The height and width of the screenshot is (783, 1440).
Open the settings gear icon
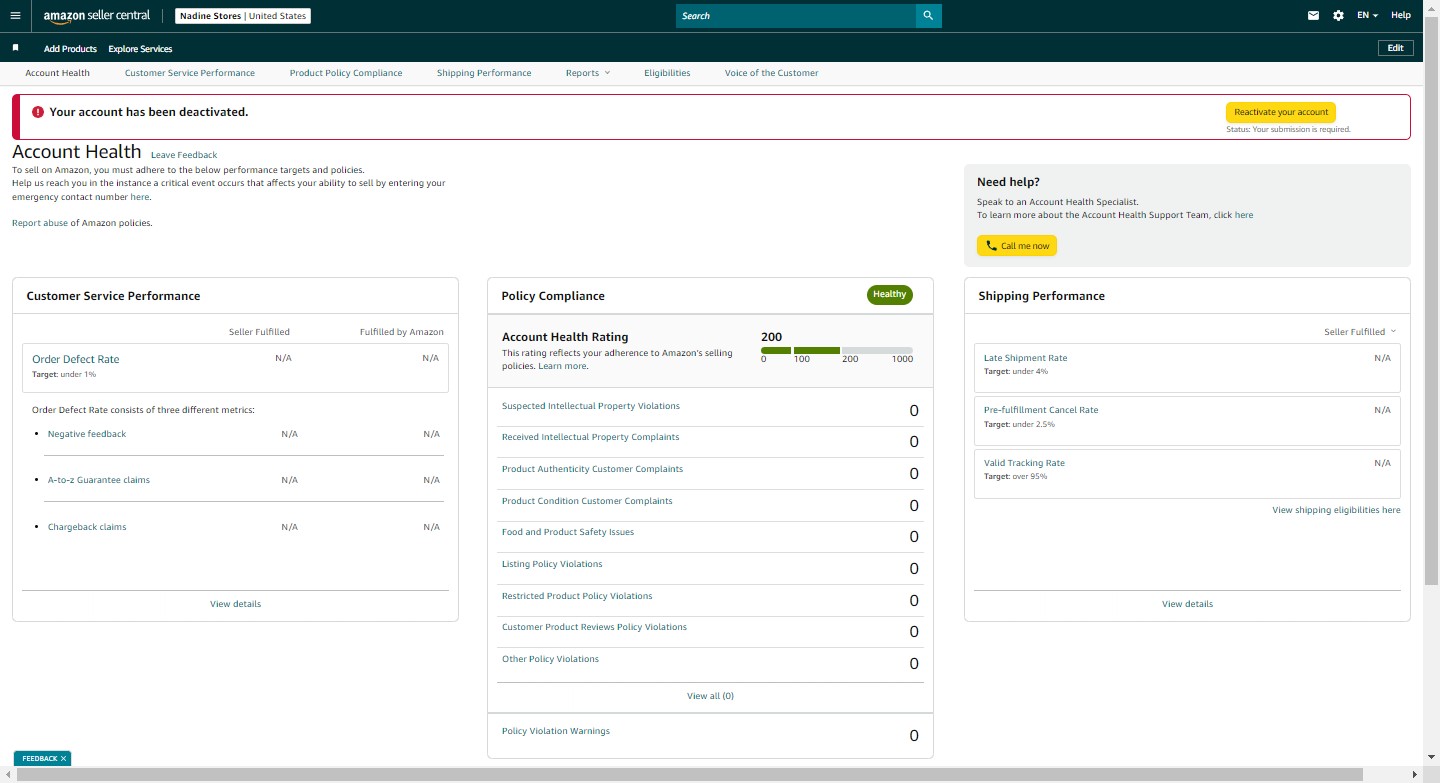click(1338, 16)
